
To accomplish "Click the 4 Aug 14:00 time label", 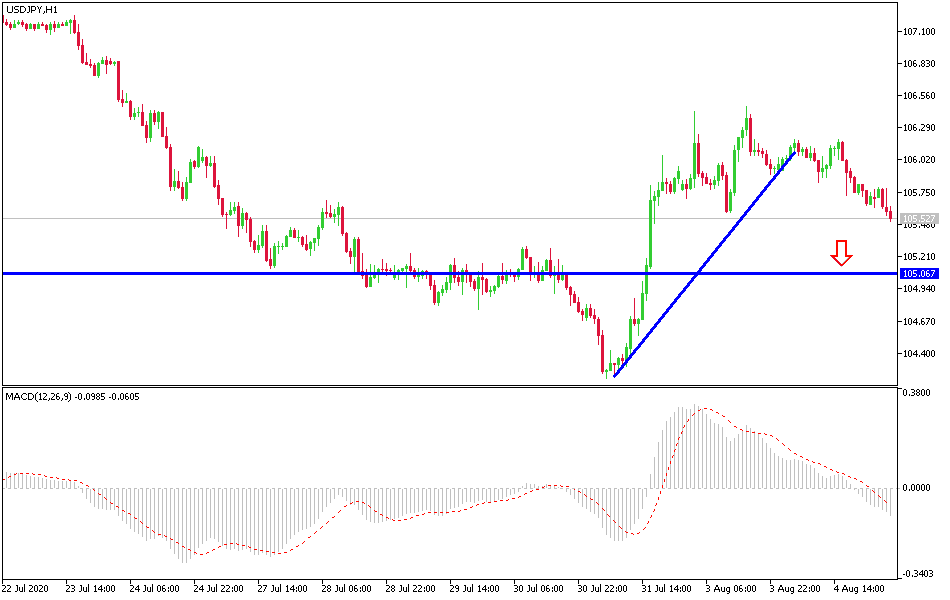I will (x=859, y=588).
